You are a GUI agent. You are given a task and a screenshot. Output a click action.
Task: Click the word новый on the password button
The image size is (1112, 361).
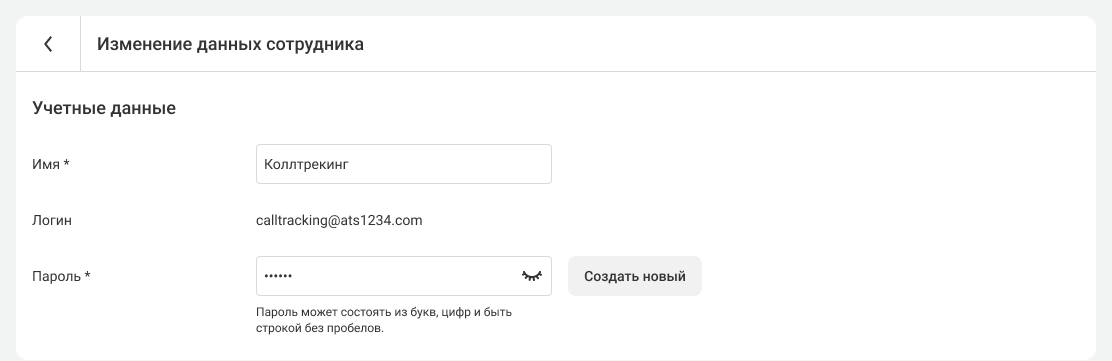coord(664,277)
